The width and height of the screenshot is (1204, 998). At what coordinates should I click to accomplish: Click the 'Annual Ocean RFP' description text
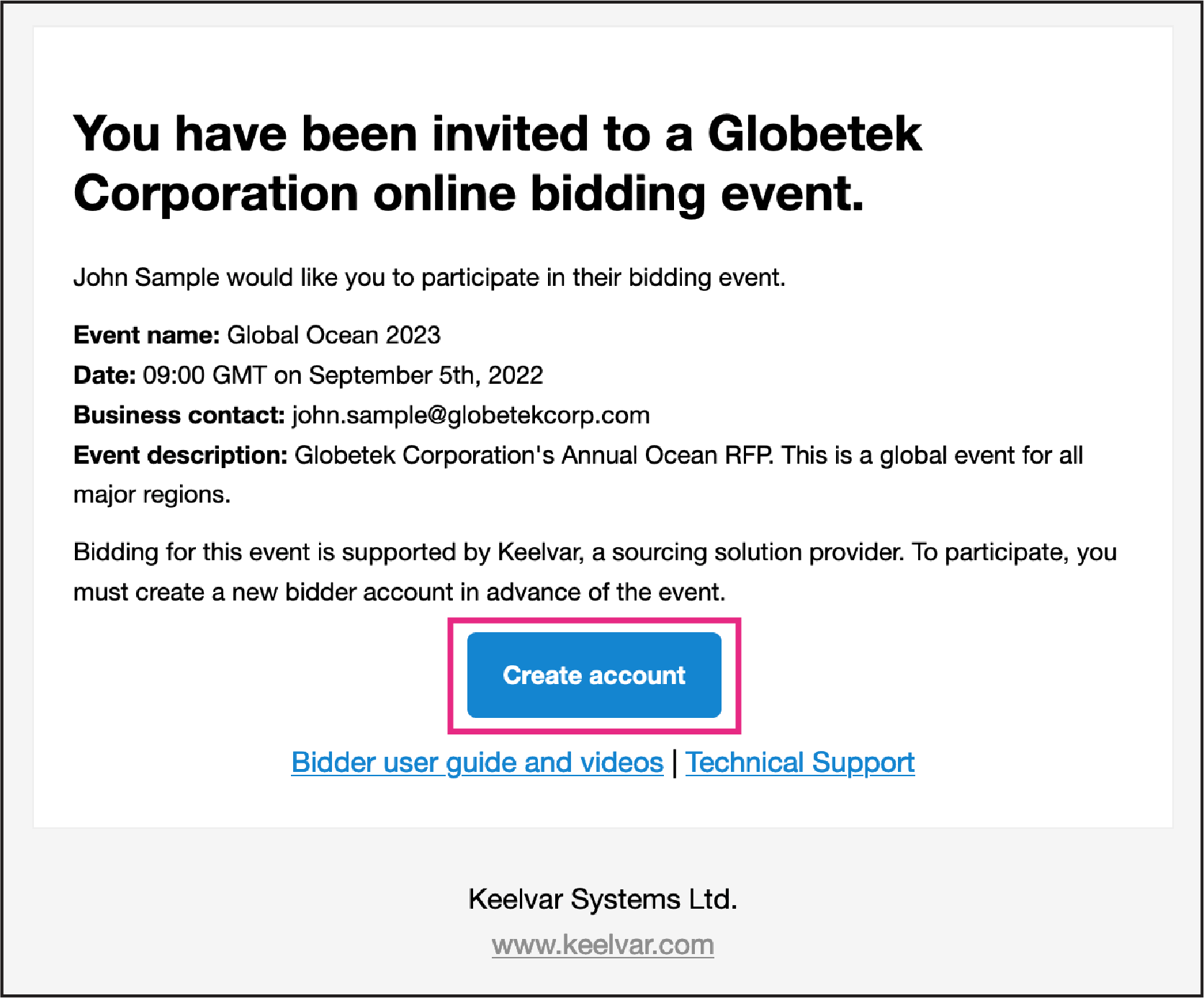pos(668,456)
